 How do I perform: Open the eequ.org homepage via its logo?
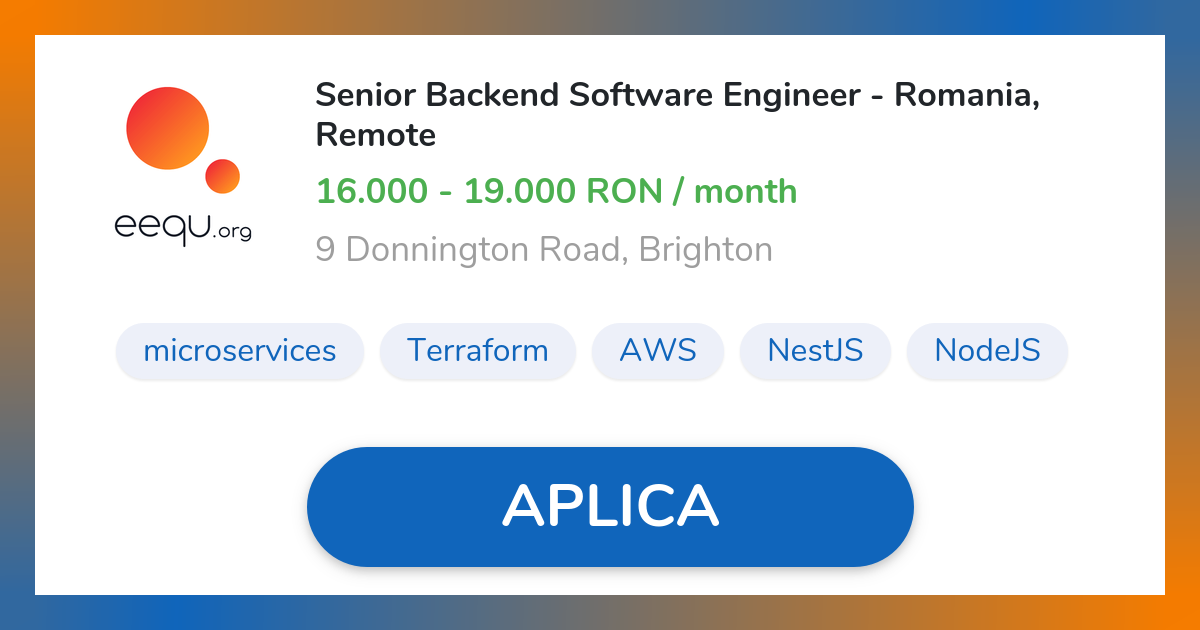(183, 160)
